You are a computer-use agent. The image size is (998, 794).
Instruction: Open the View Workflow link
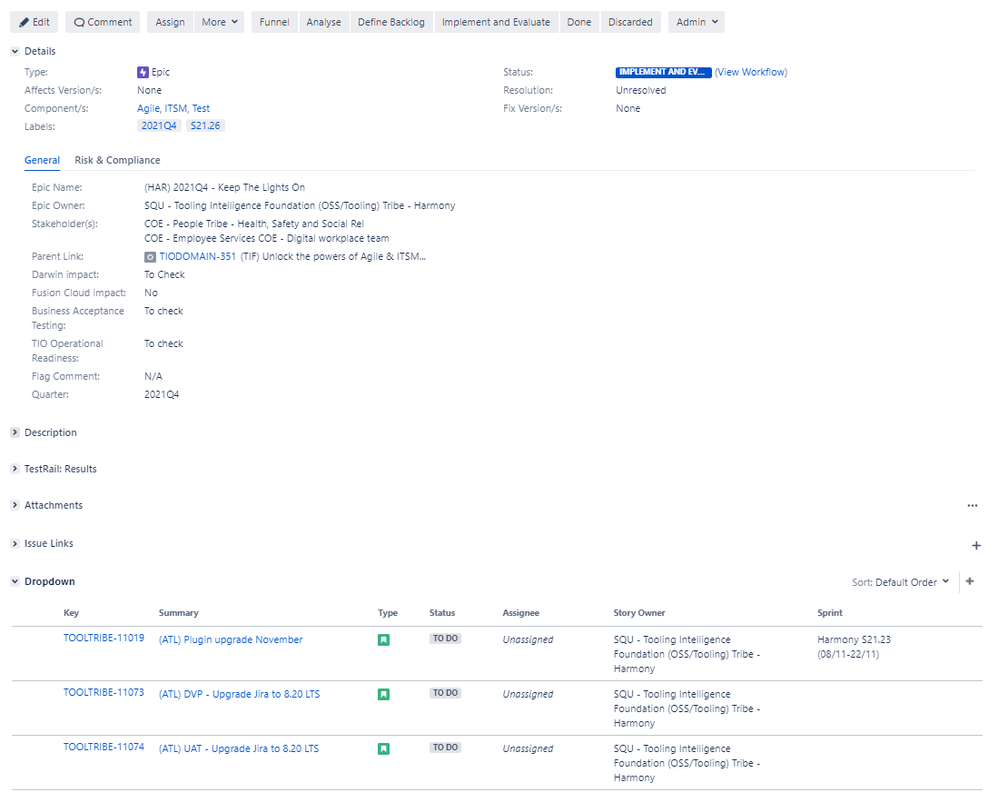click(x=751, y=73)
